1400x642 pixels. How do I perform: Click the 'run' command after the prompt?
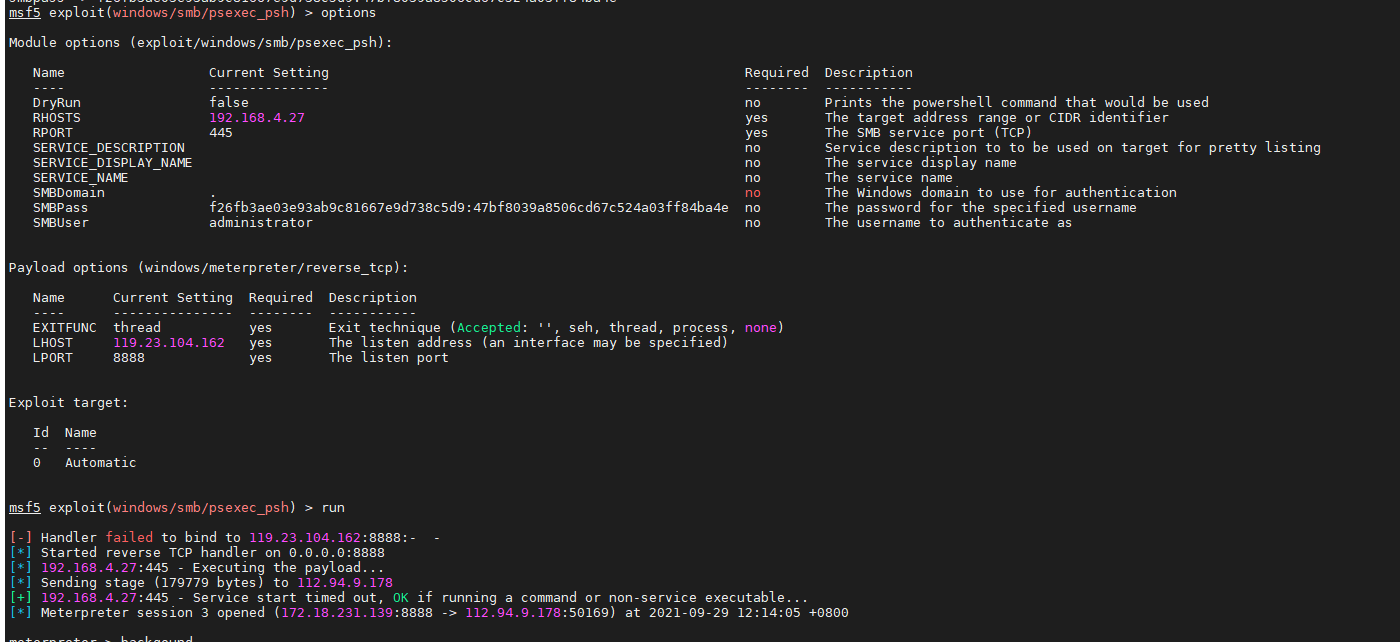(333, 507)
